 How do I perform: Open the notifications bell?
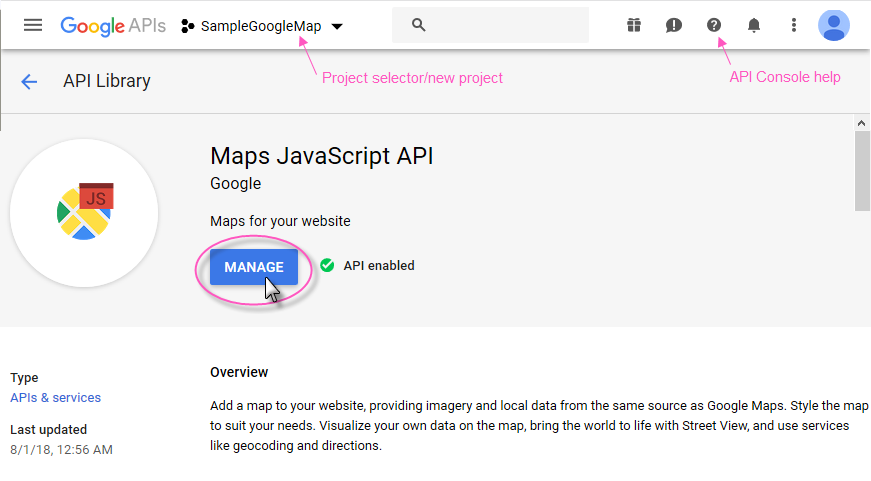tap(754, 25)
